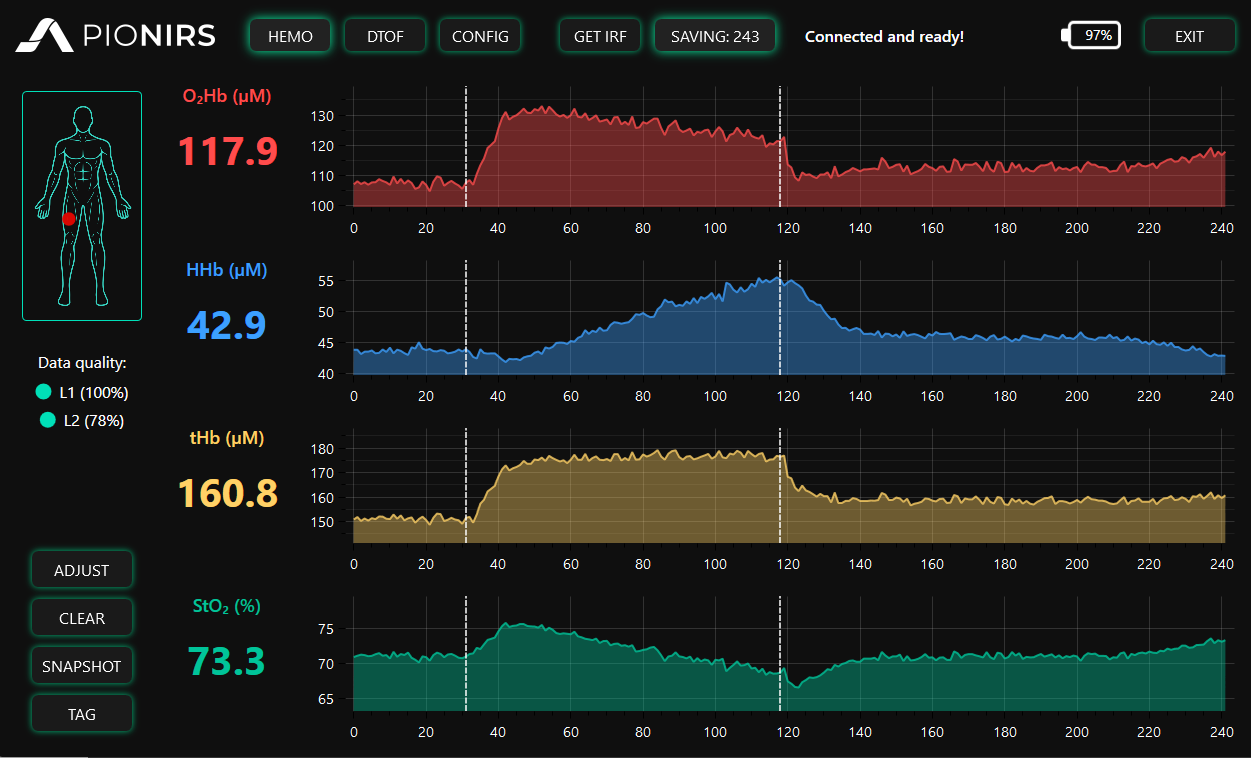Click the first dashed tag marker in the O₂Hb chart
This screenshot has height=758, width=1251.
click(x=466, y=147)
